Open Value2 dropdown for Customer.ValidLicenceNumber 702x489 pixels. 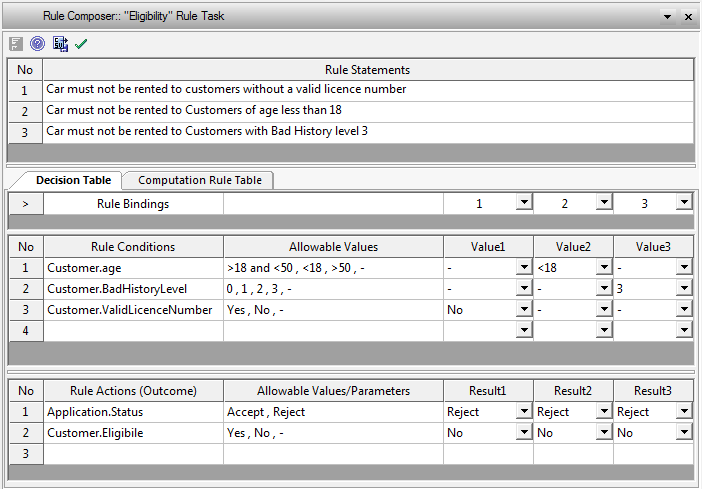click(604, 309)
